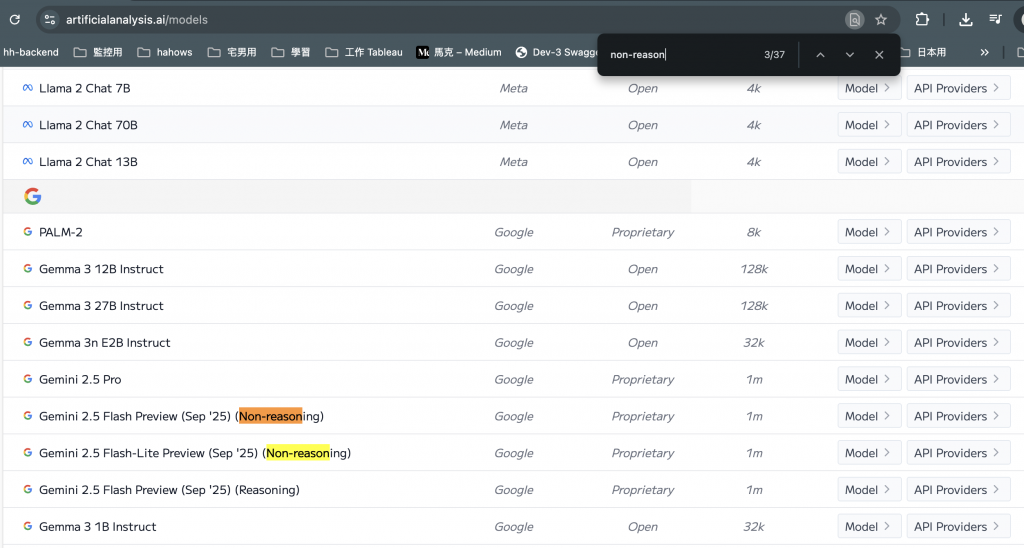1024x548 pixels.
Task: Click the Google icon beside Gemma 3 12B Instruct
Action: (27, 268)
